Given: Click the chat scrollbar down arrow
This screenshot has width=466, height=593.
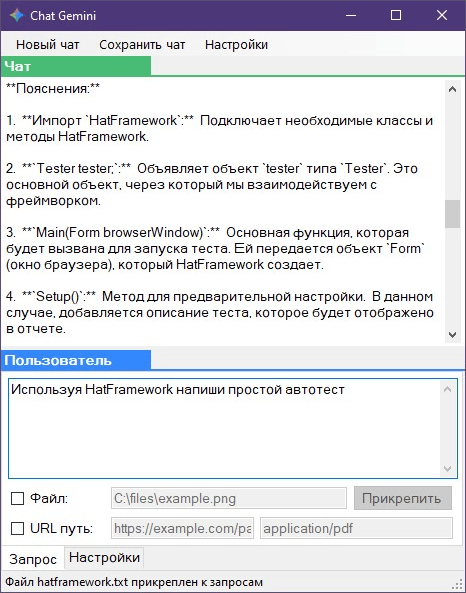Looking at the screenshot, I should point(452,334).
